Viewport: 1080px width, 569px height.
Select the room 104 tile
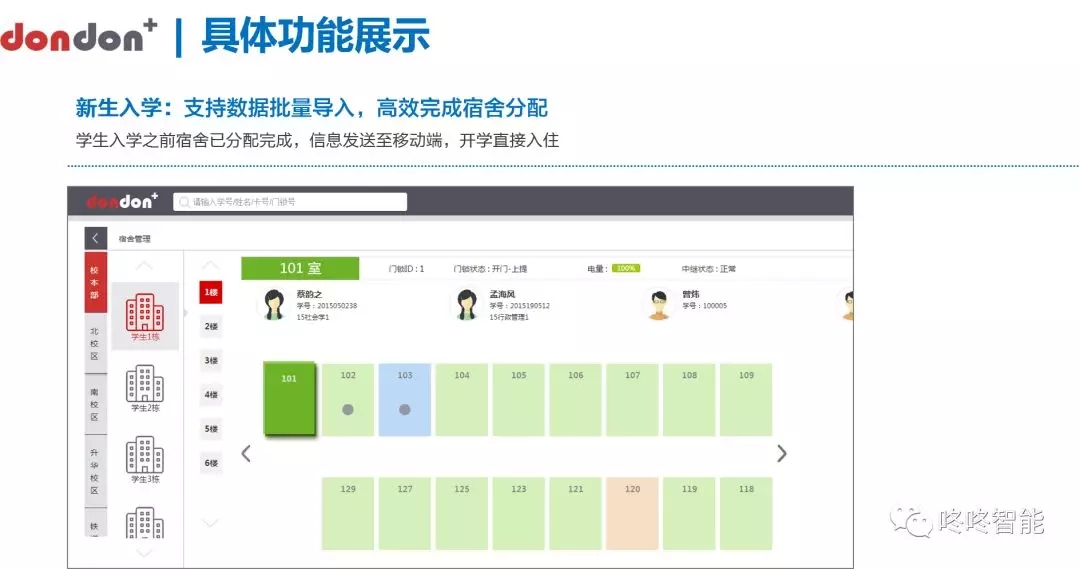[461, 400]
